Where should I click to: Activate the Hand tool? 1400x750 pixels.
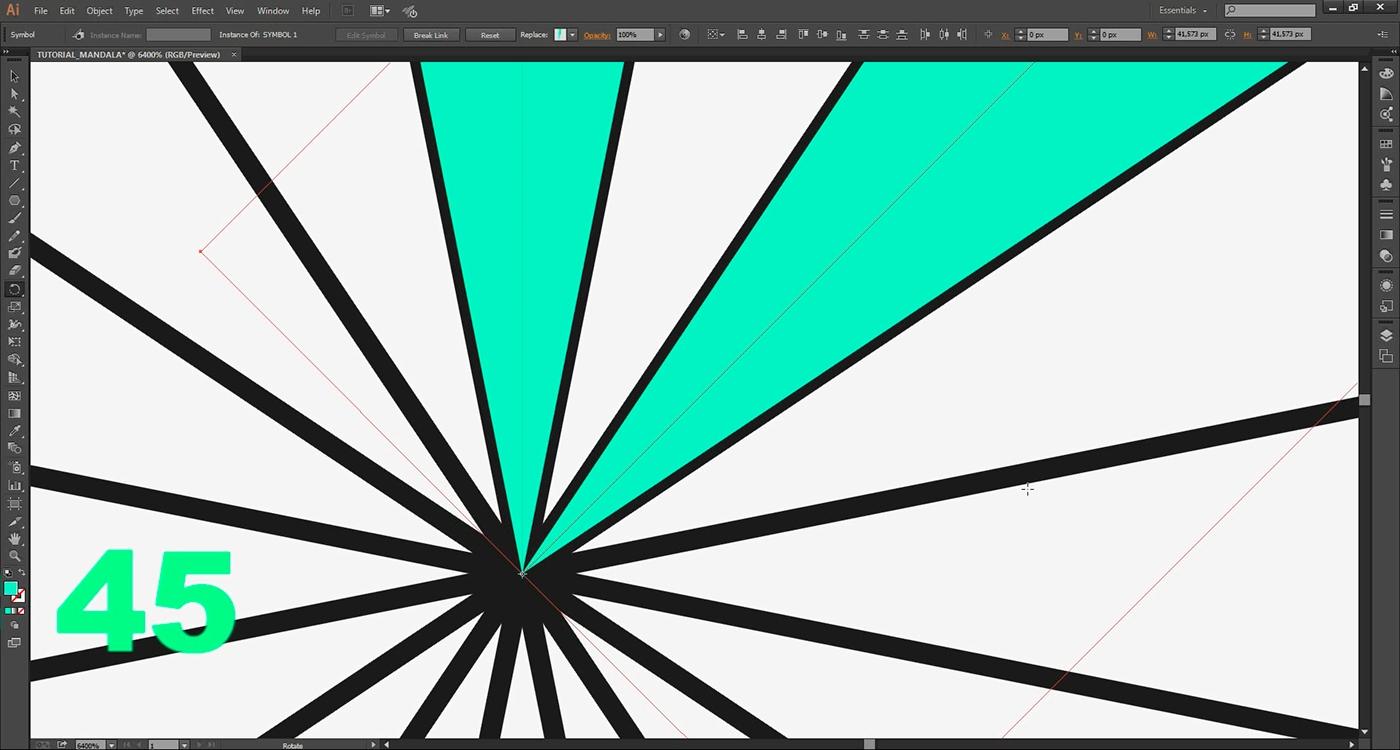click(14, 538)
